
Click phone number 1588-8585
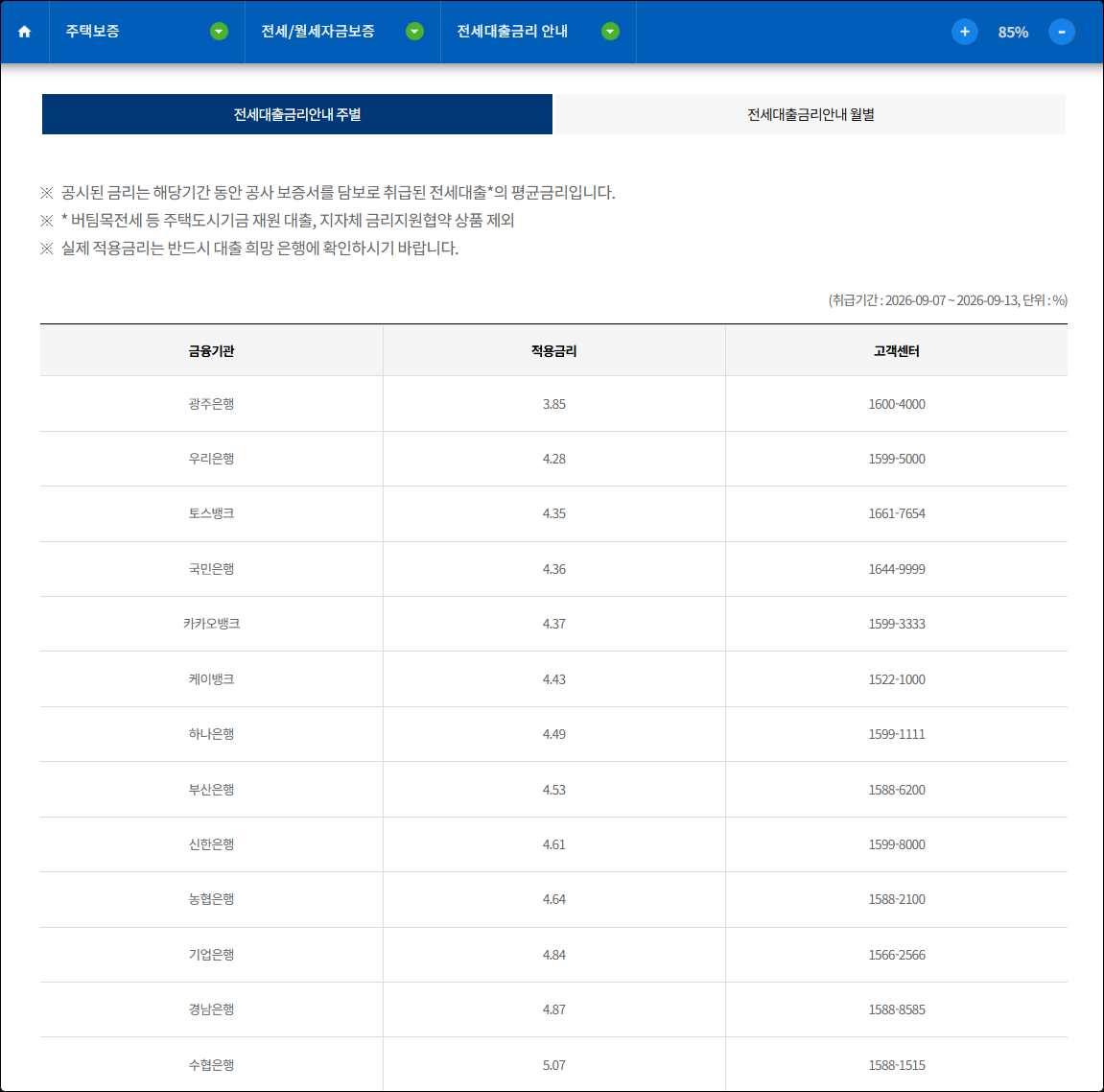click(x=896, y=1009)
